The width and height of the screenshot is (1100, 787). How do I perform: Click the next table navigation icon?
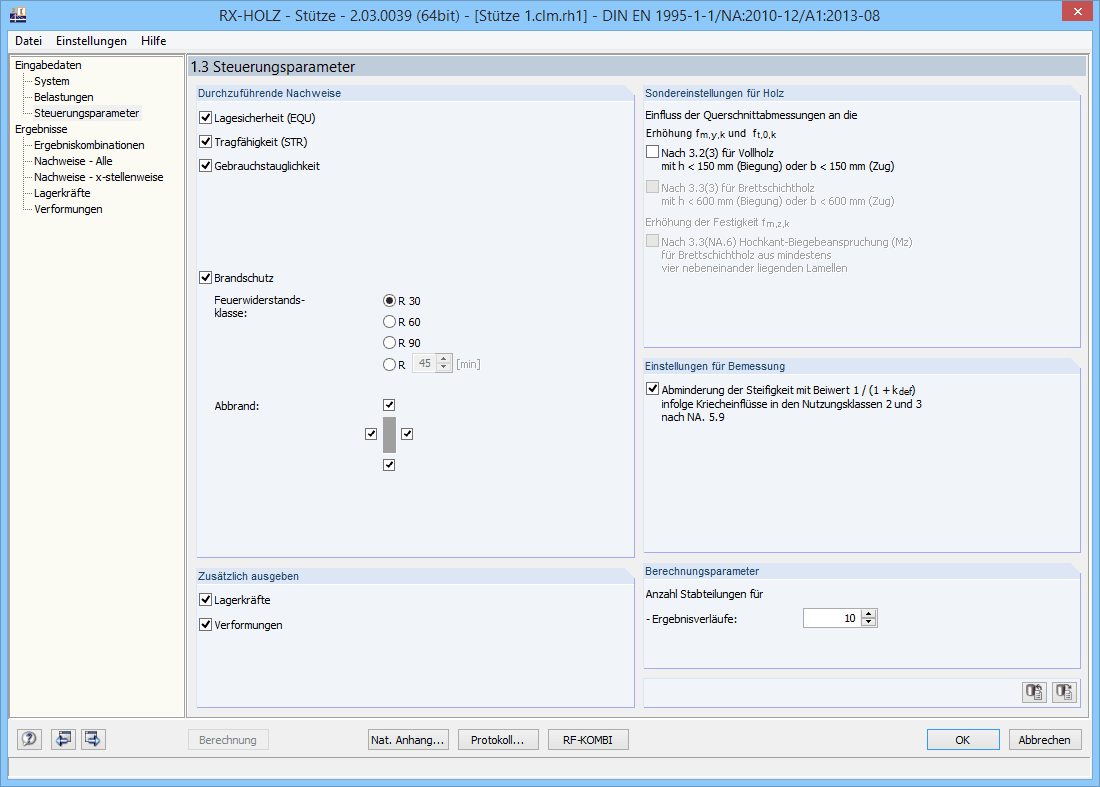tap(92, 739)
